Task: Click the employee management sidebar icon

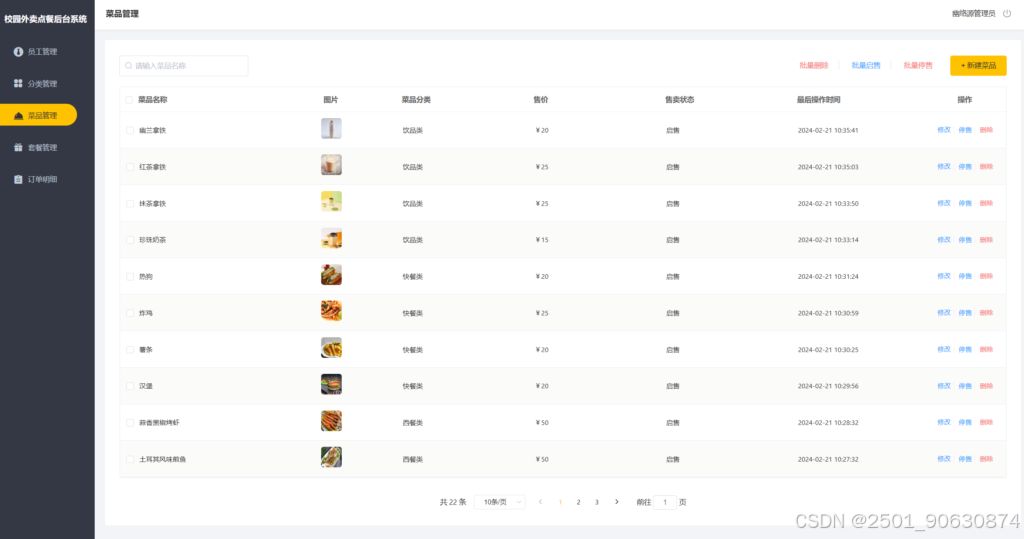Action: click(x=18, y=51)
